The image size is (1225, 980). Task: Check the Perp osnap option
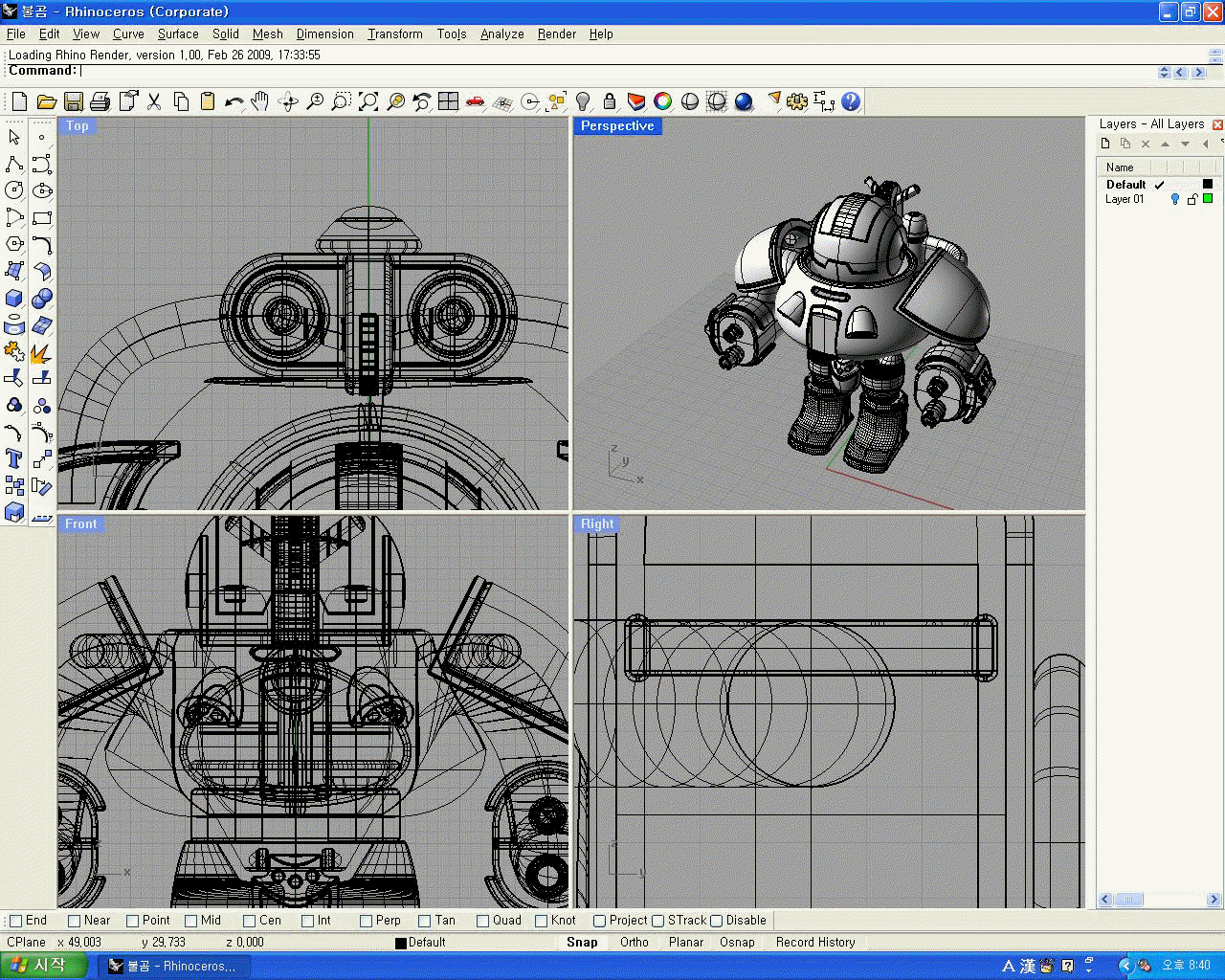pos(367,921)
